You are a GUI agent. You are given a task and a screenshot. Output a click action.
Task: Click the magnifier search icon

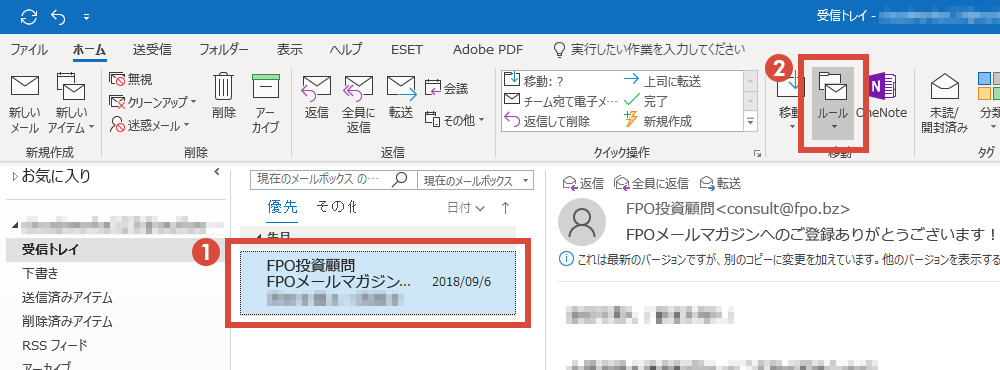pyautogui.click(x=400, y=180)
